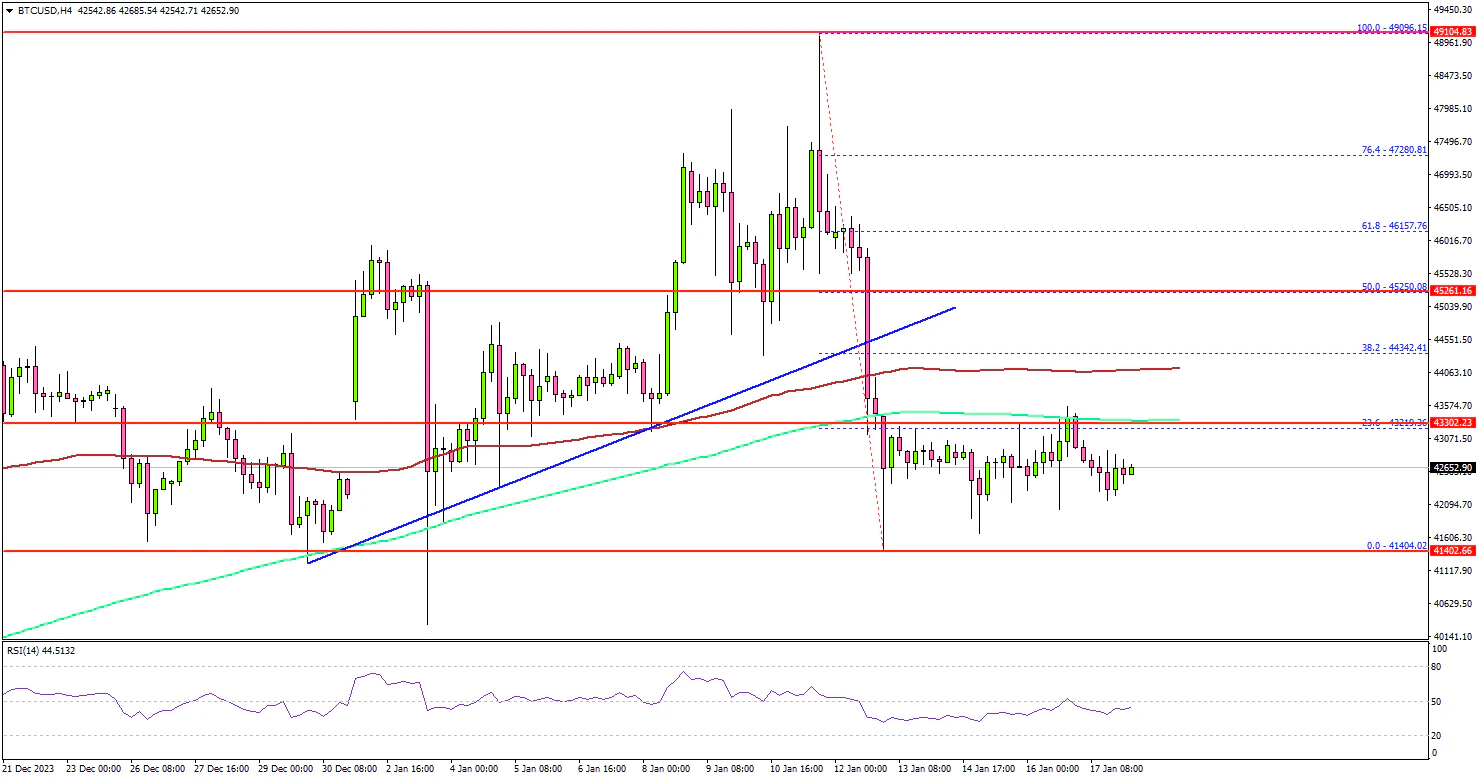Viewport: 1479px width, 780px height.
Task: Click the 17 Jan 08:00 time label
Action: click(x=1116, y=769)
